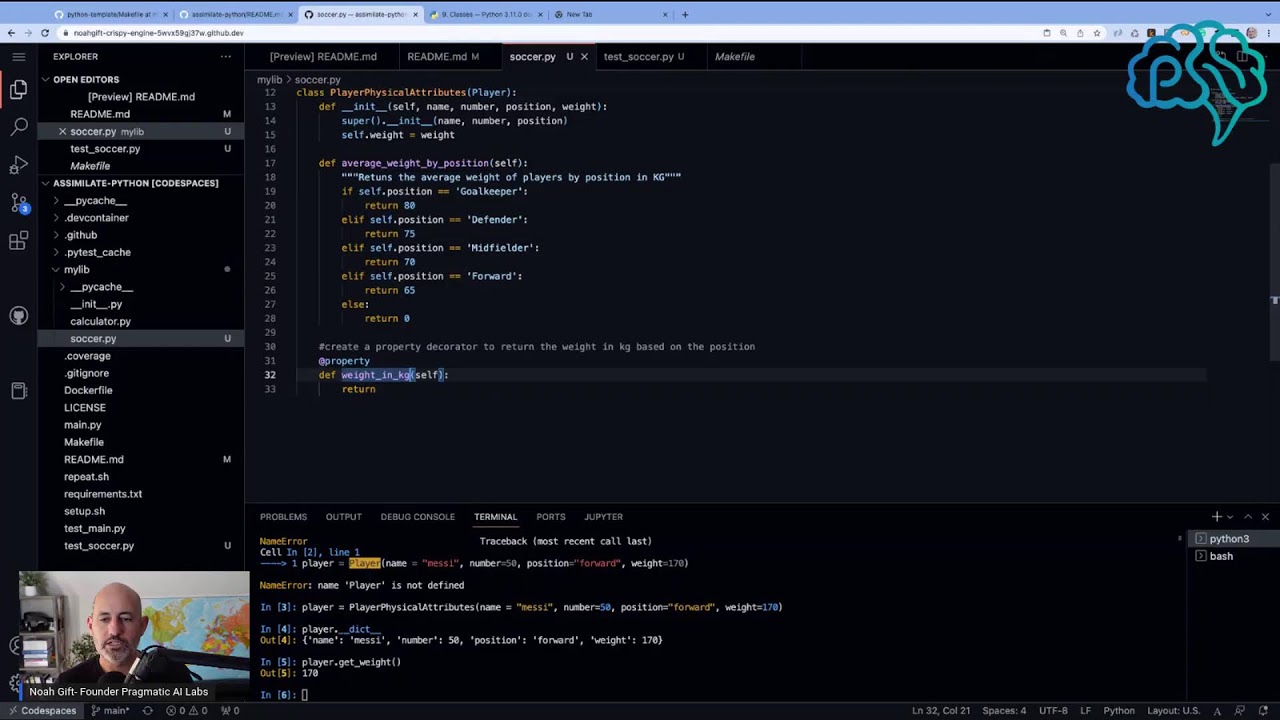Open the hamburger application menu
Image resolution: width=1280 pixels, height=720 pixels.
click(18, 57)
